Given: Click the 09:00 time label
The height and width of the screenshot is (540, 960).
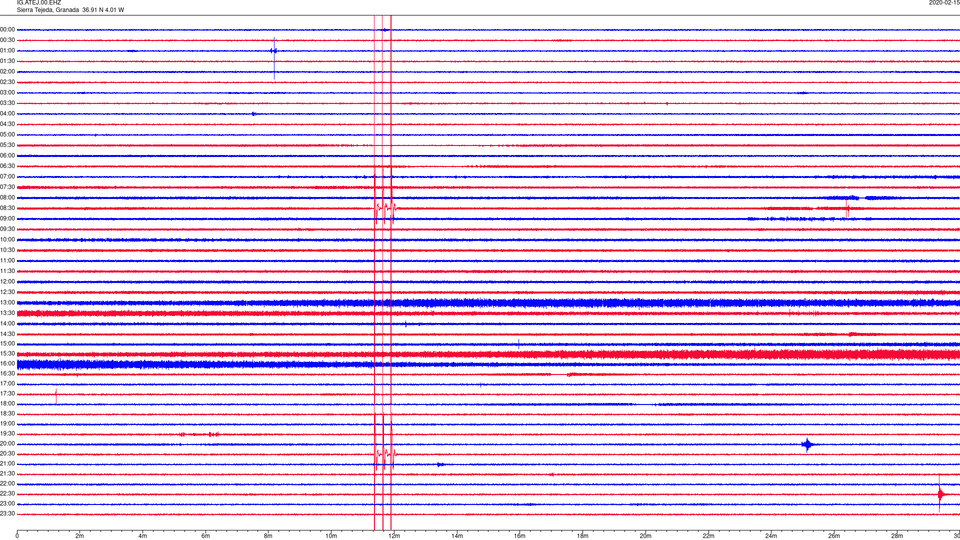Looking at the screenshot, I should tap(7, 219).
